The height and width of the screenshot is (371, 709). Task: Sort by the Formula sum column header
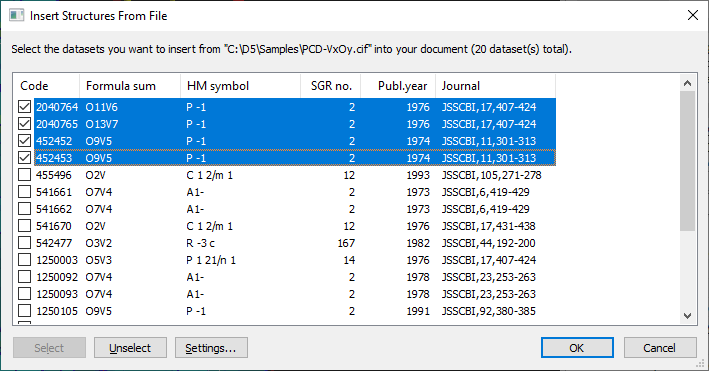[x=130, y=86]
